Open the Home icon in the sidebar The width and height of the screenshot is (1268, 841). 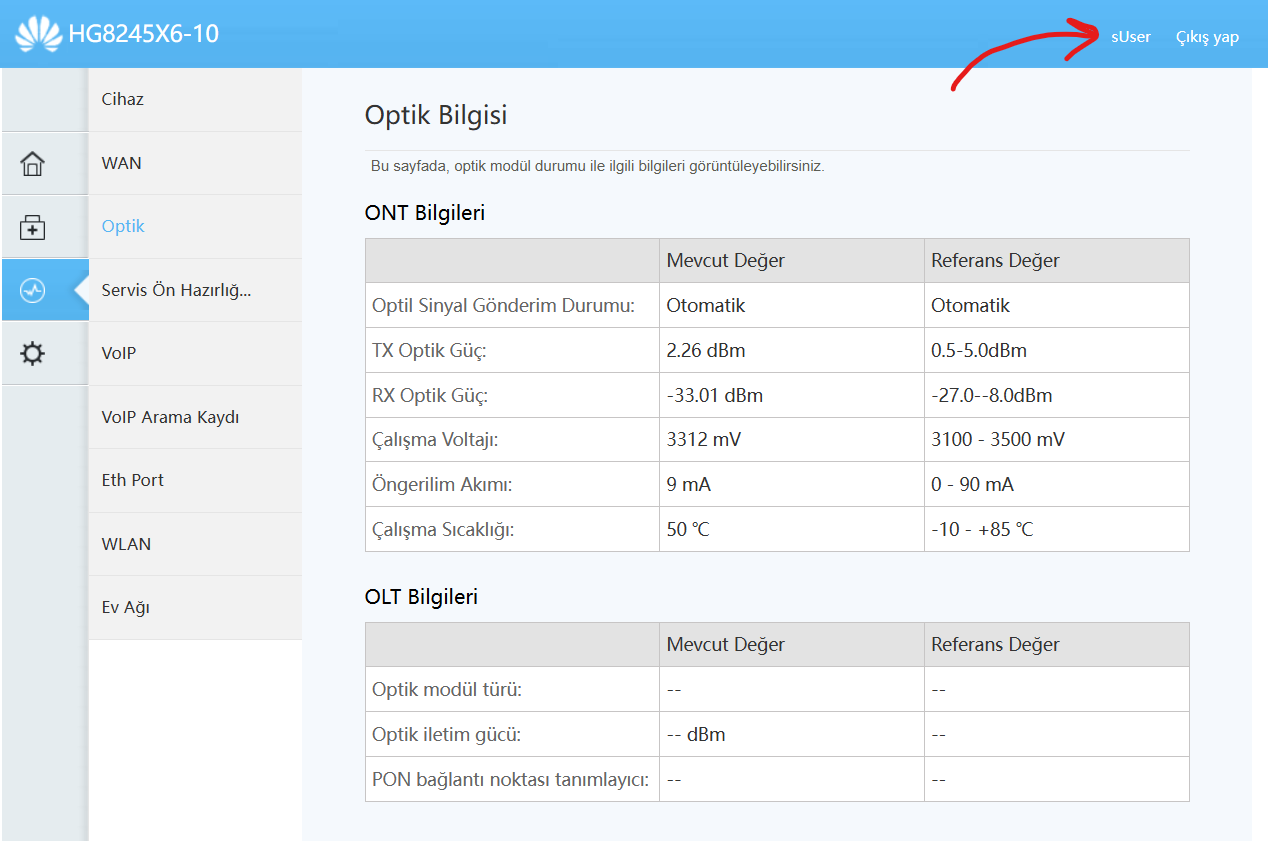33,164
